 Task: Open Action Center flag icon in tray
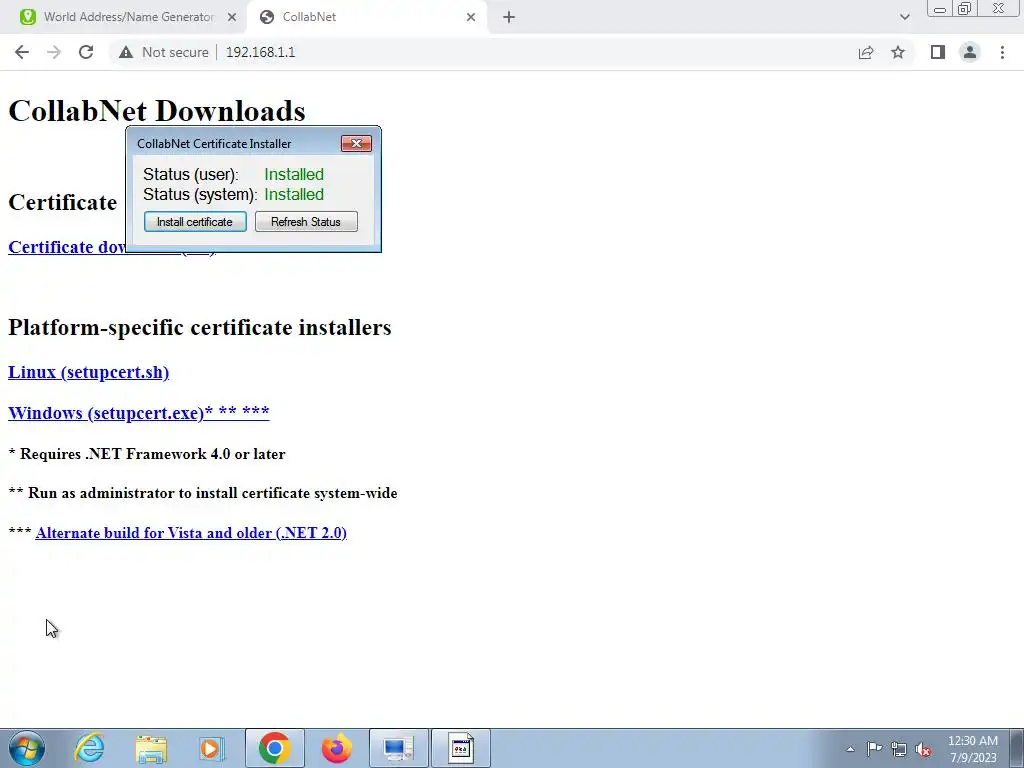coord(874,749)
